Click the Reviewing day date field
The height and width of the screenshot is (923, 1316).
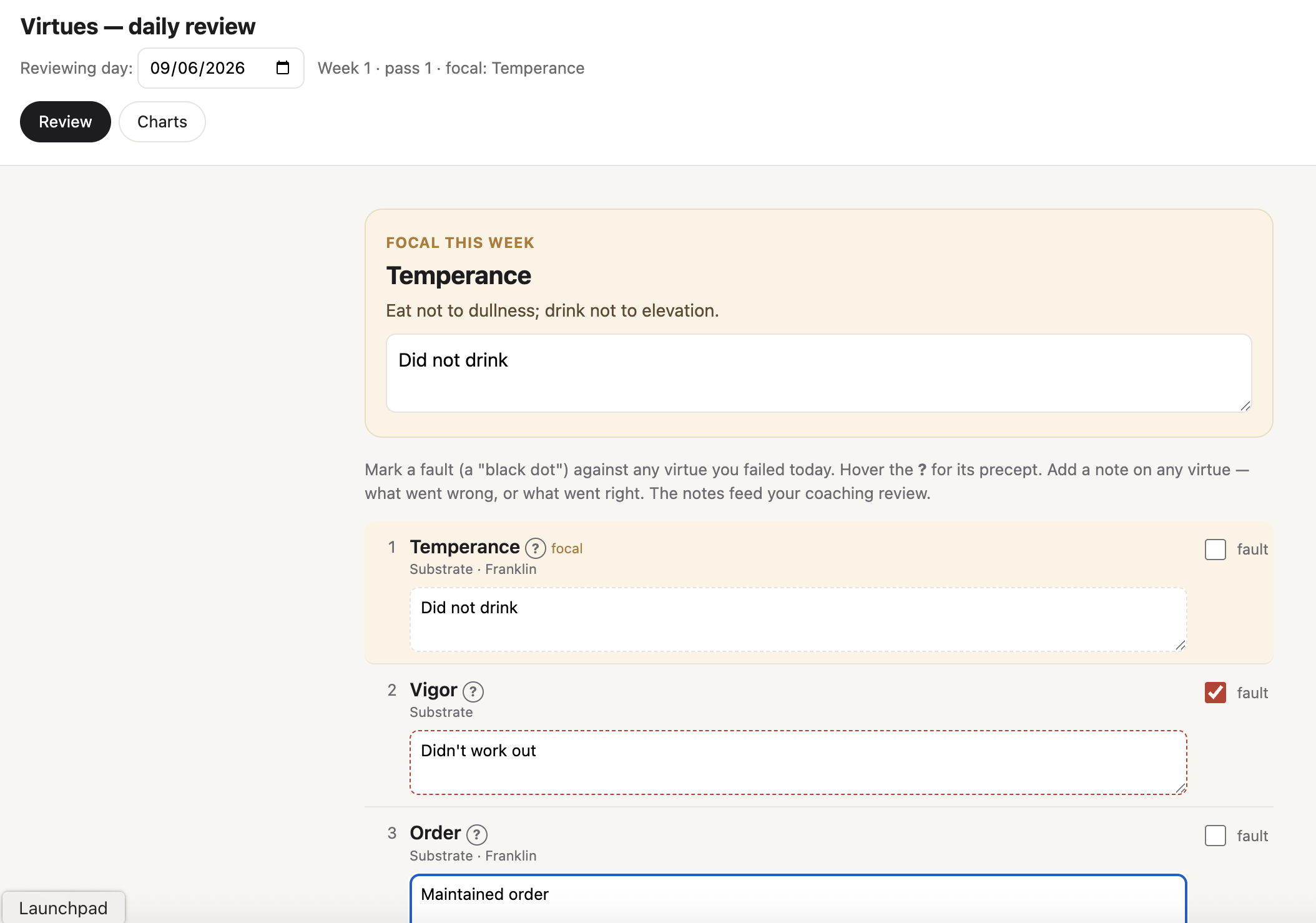(221, 68)
